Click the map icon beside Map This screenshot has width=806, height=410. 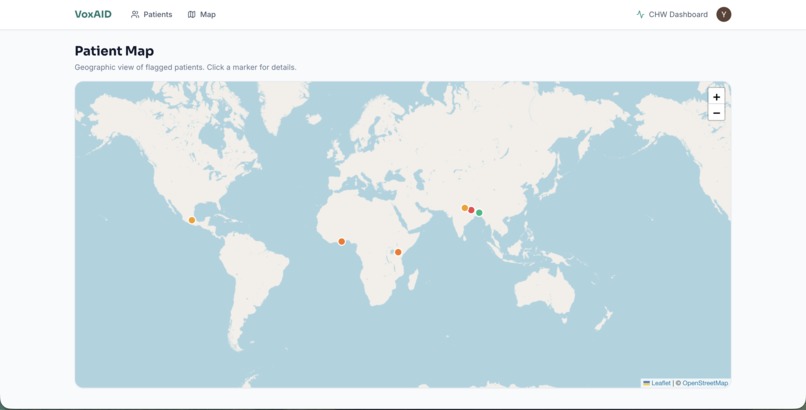tap(192, 14)
